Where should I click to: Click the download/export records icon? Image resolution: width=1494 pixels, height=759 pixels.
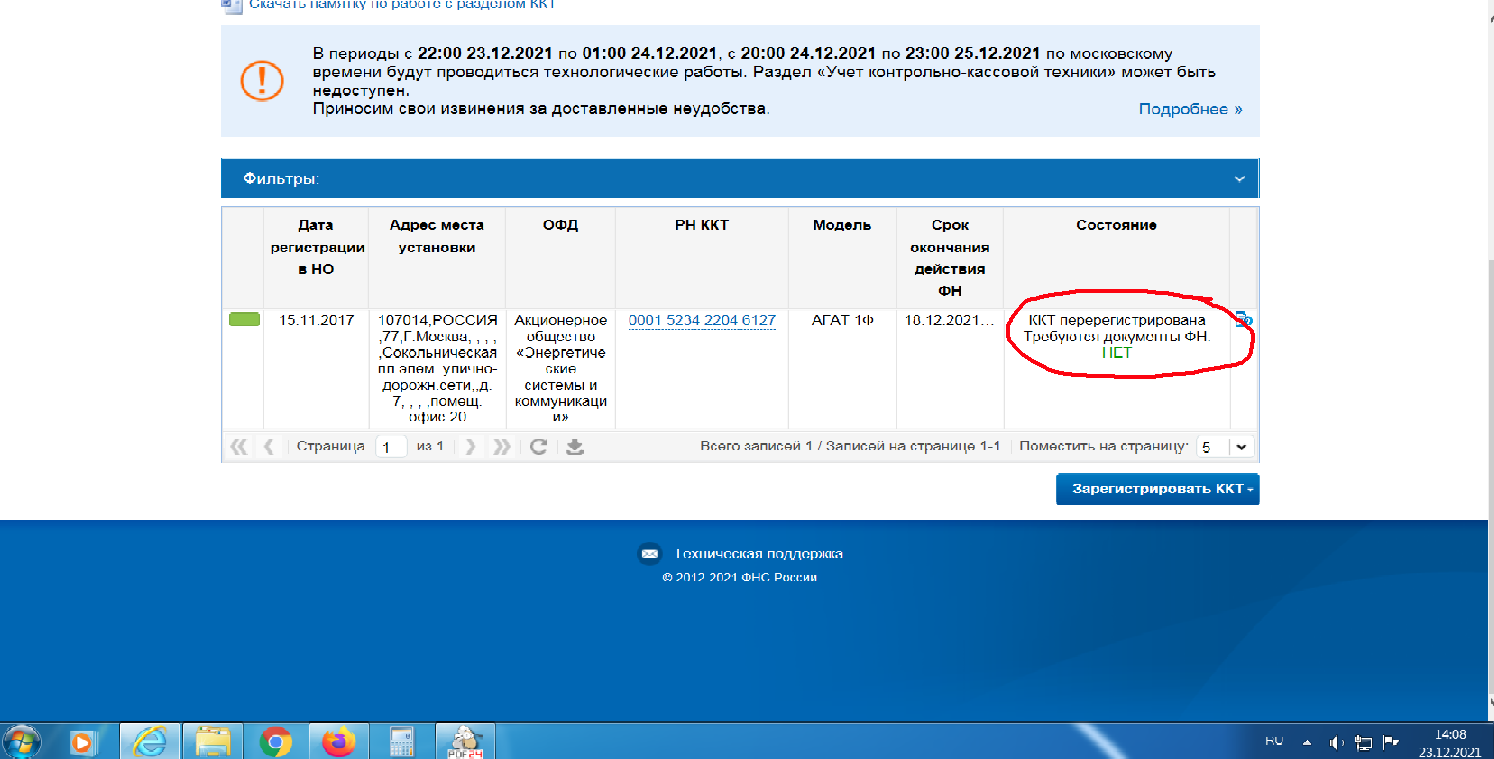coord(574,447)
